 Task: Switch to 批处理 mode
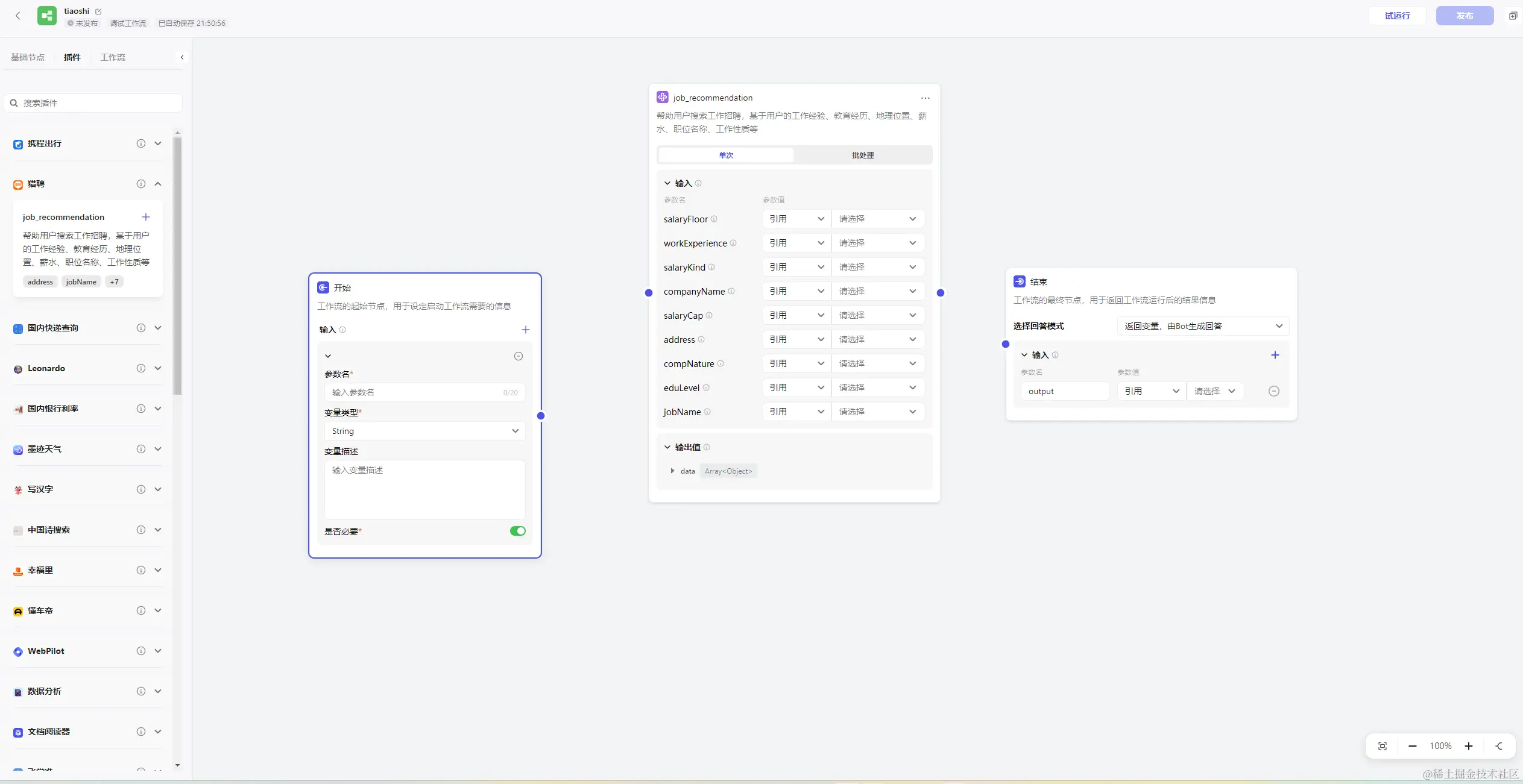(862, 155)
